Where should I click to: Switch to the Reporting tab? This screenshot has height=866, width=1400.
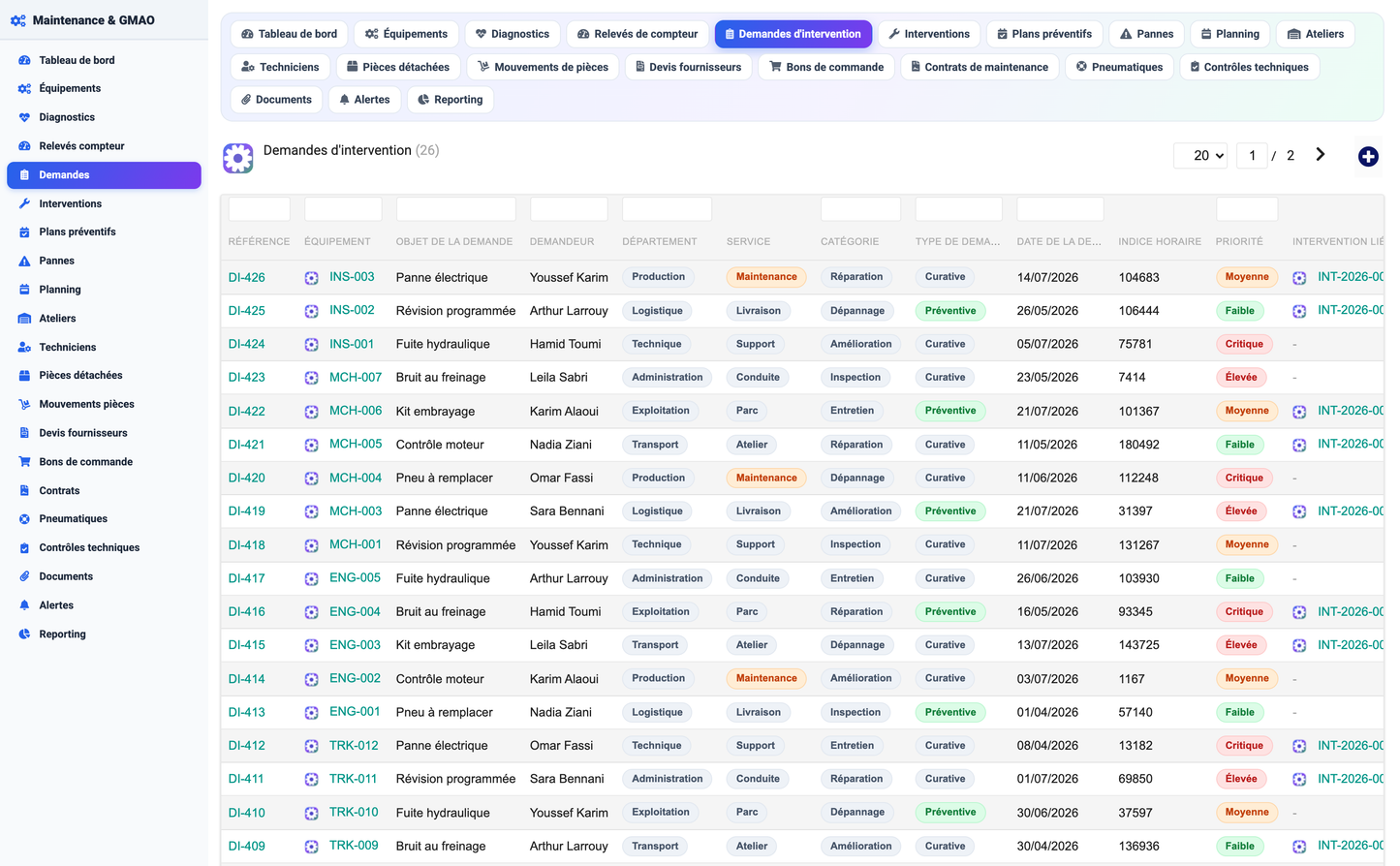[451, 100]
